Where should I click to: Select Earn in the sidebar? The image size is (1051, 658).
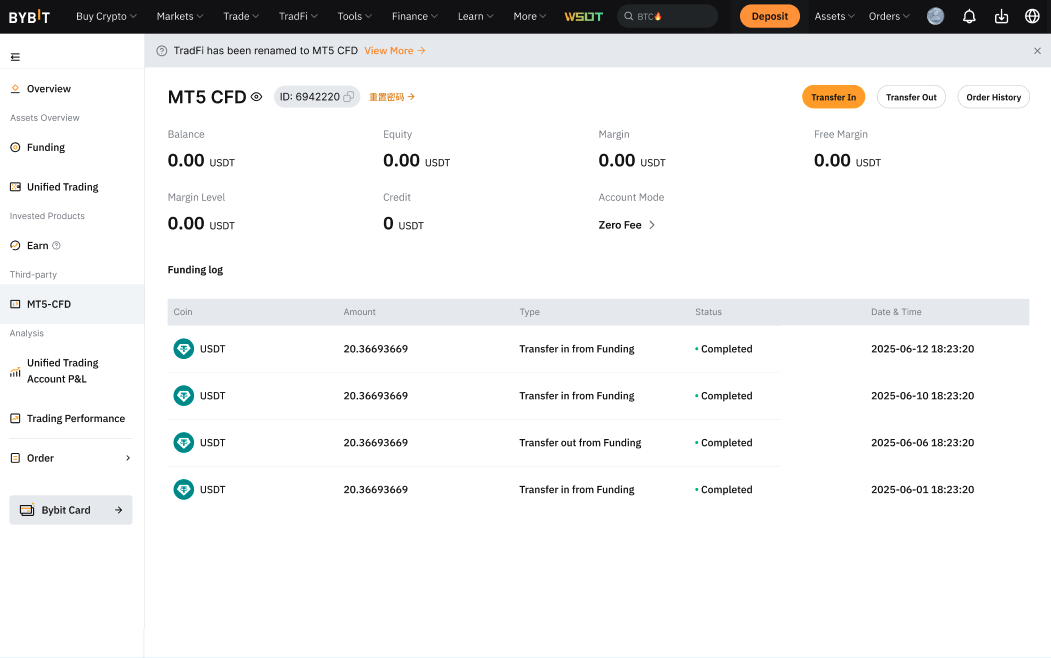[38, 246]
